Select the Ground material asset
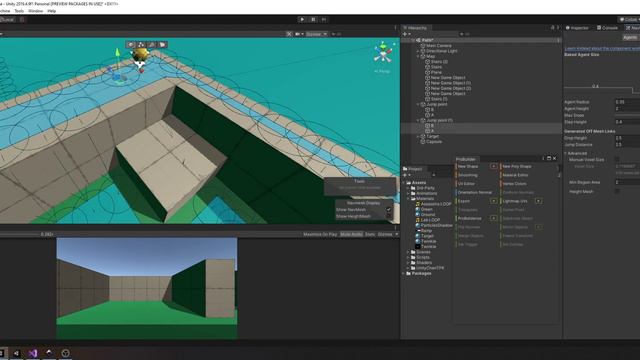This screenshot has width=640, height=360. click(427, 215)
